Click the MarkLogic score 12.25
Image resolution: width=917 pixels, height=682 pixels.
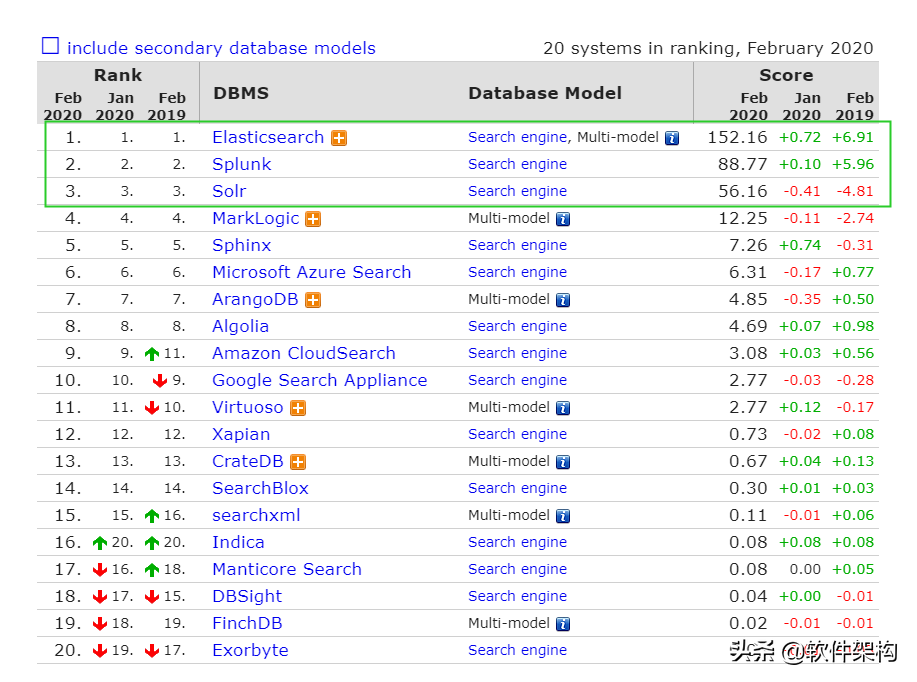742,218
